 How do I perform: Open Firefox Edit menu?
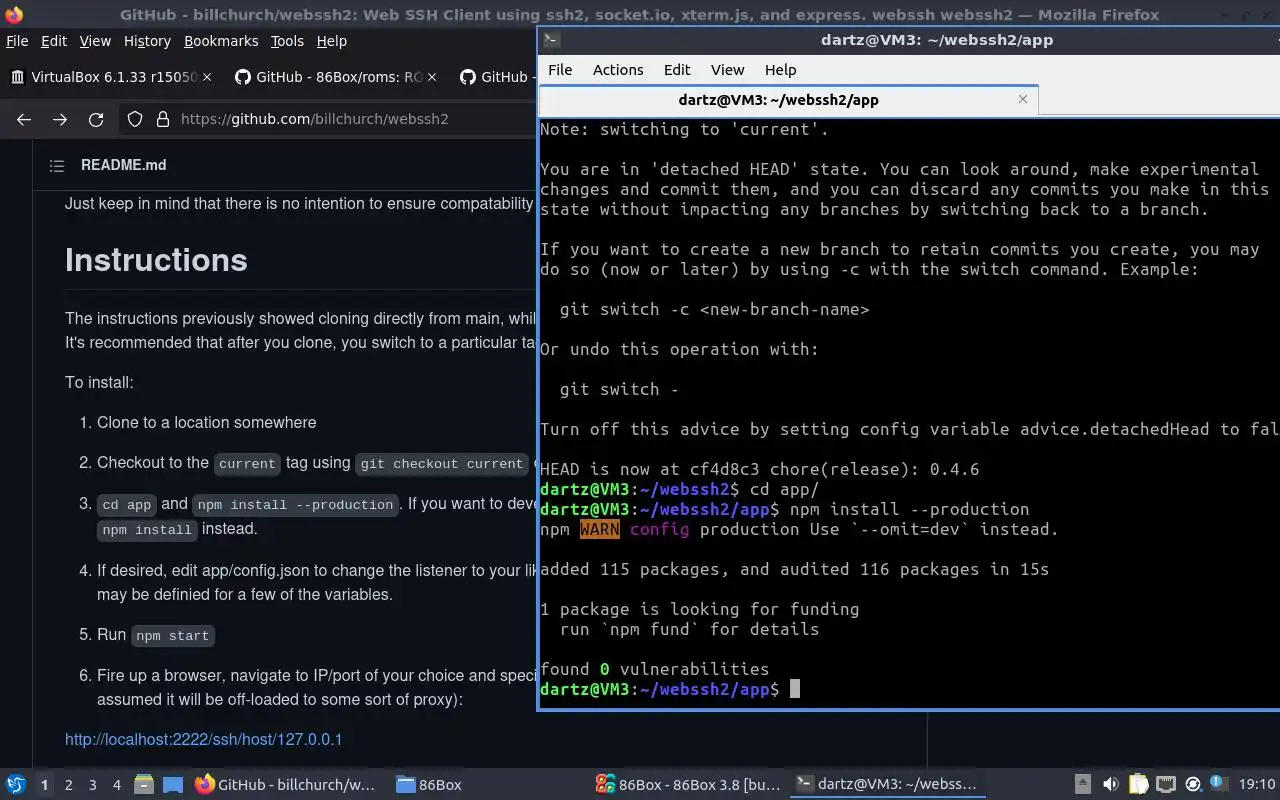click(54, 41)
